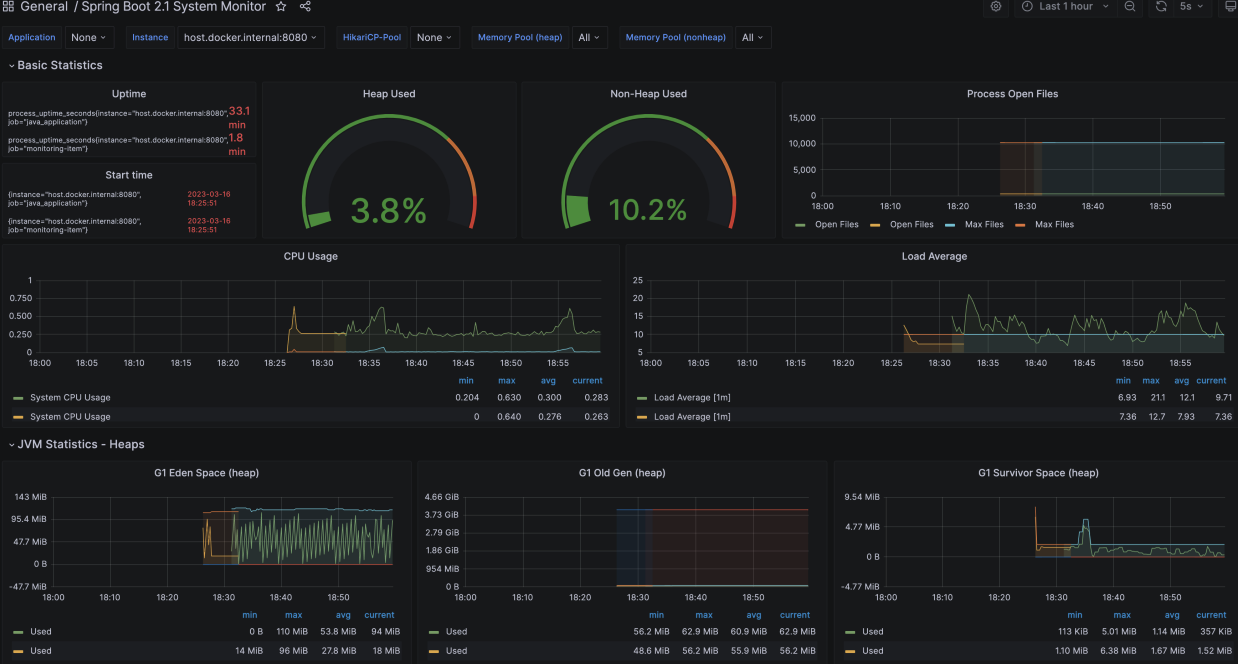Open the Non-Heap Used panel title menu

pos(648,94)
